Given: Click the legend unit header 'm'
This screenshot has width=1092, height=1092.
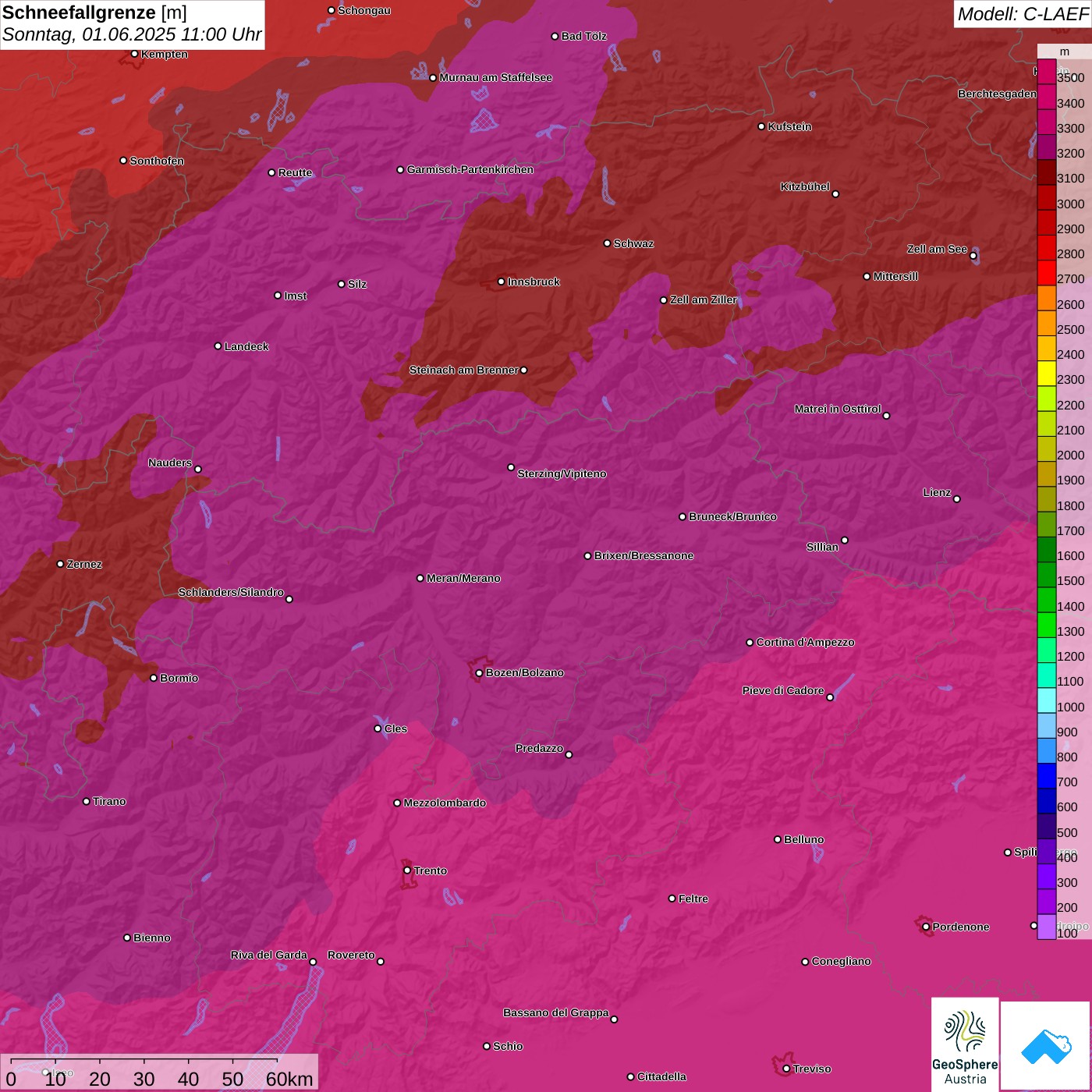Looking at the screenshot, I should (x=1065, y=52).
